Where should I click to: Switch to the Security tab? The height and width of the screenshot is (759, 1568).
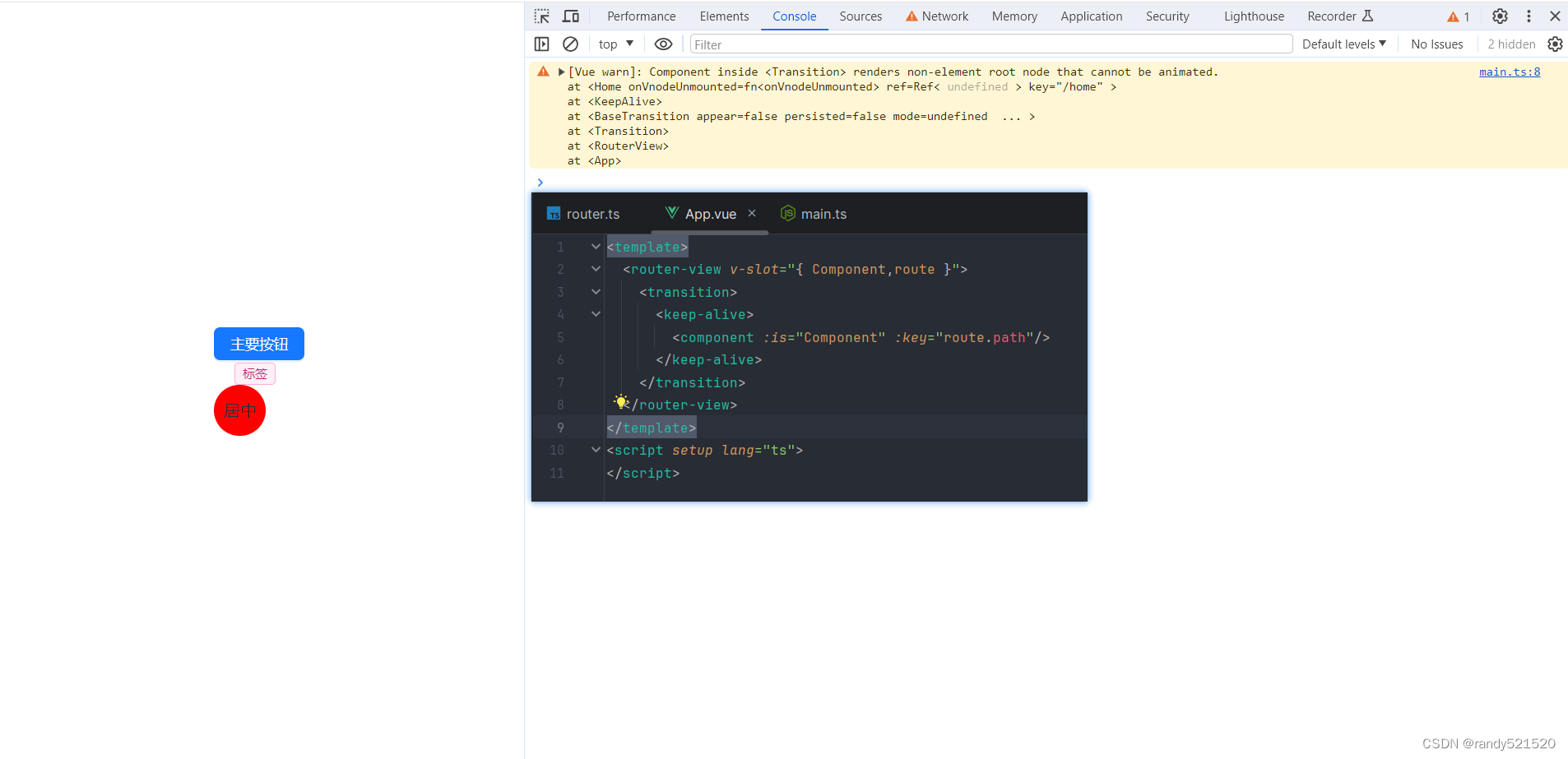(x=1167, y=16)
